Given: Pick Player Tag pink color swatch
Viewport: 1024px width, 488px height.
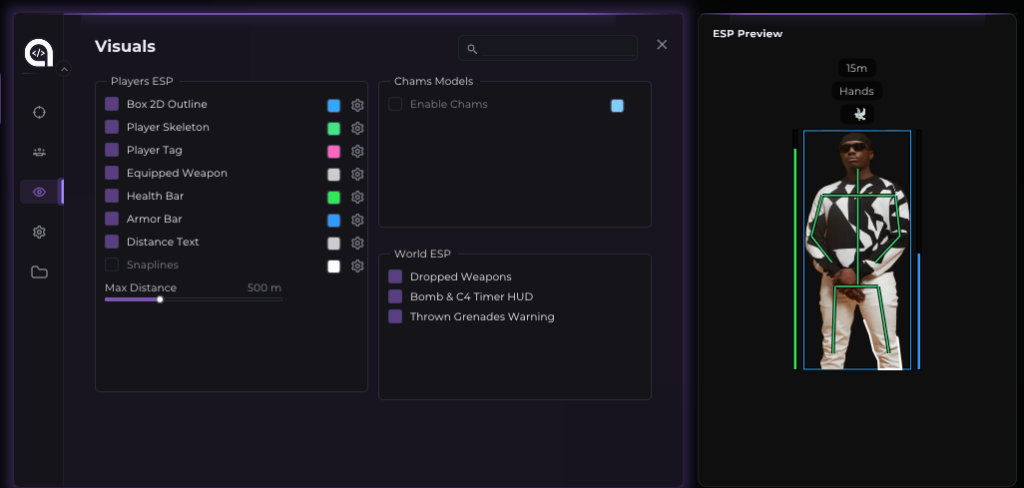Looking at the screenshot, I should (x=334, y=152).
